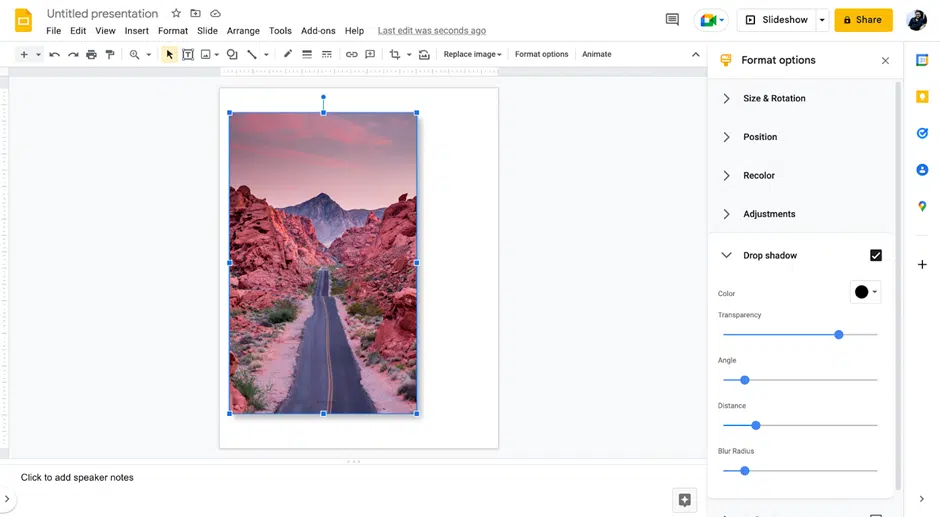Screen dimensions: 940x517
Task: Click the Animate toolbar button
Action: [x=597, y=55]
